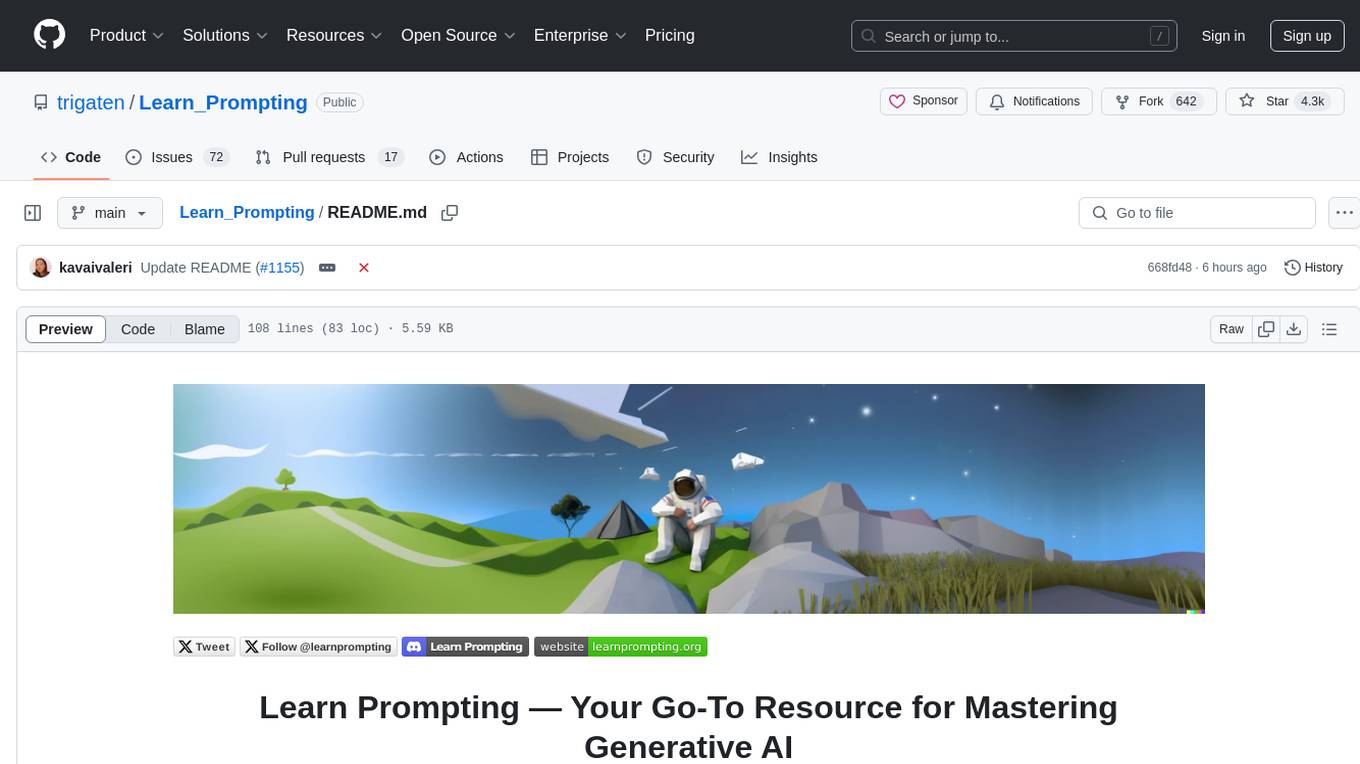The height and width of the screenshot is (764, 1360).
Task: Expand the commit message details
Action: tap(327, 267)
